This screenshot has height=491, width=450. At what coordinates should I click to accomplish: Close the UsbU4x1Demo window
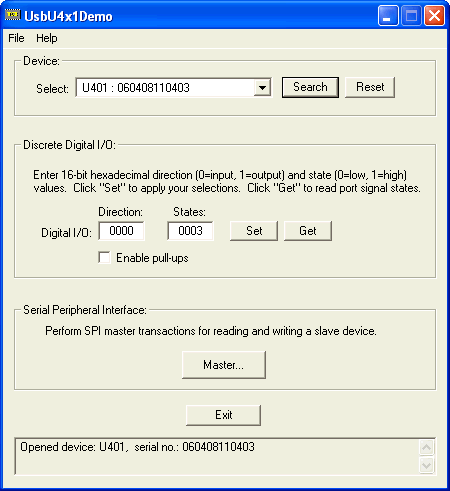tap(434, 16)
